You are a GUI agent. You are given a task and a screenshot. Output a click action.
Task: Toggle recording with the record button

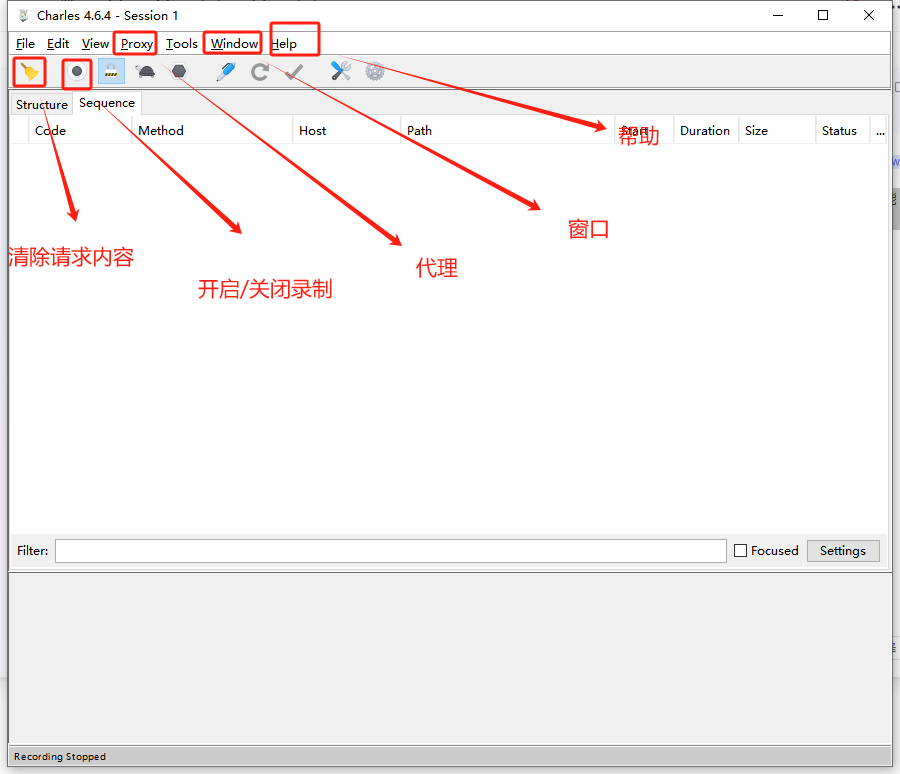76,72
